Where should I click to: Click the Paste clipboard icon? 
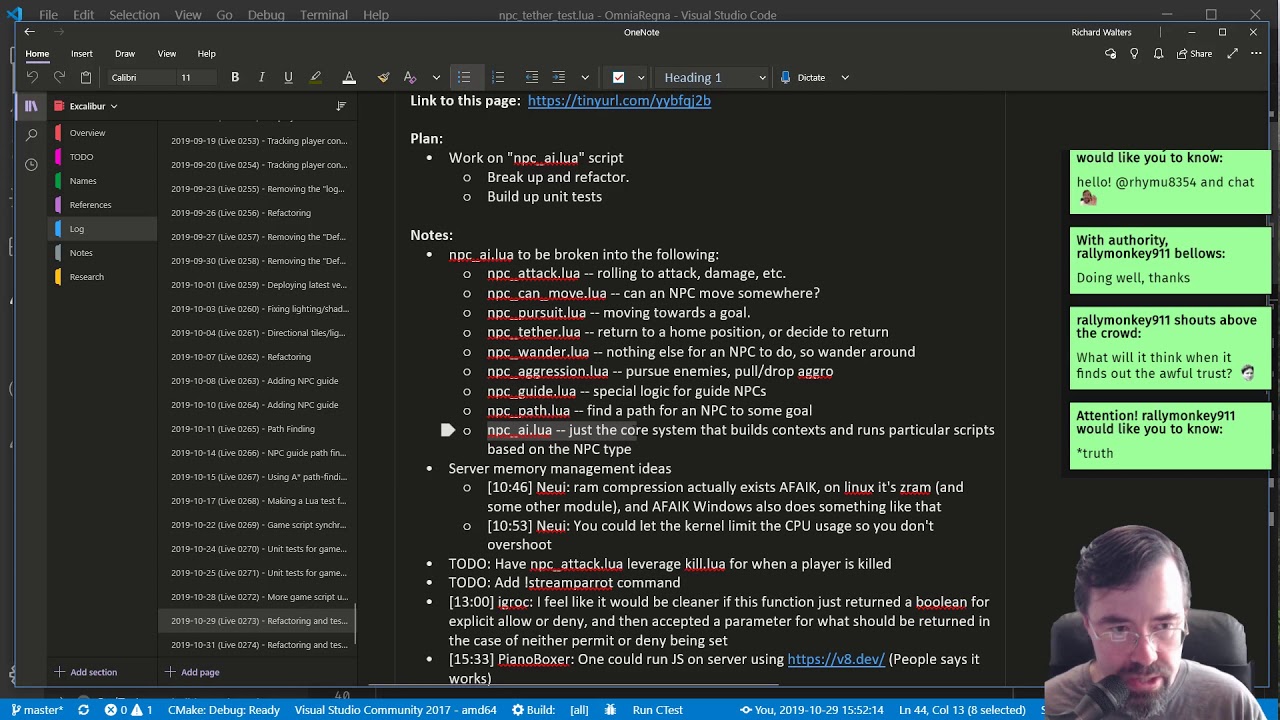86,77
